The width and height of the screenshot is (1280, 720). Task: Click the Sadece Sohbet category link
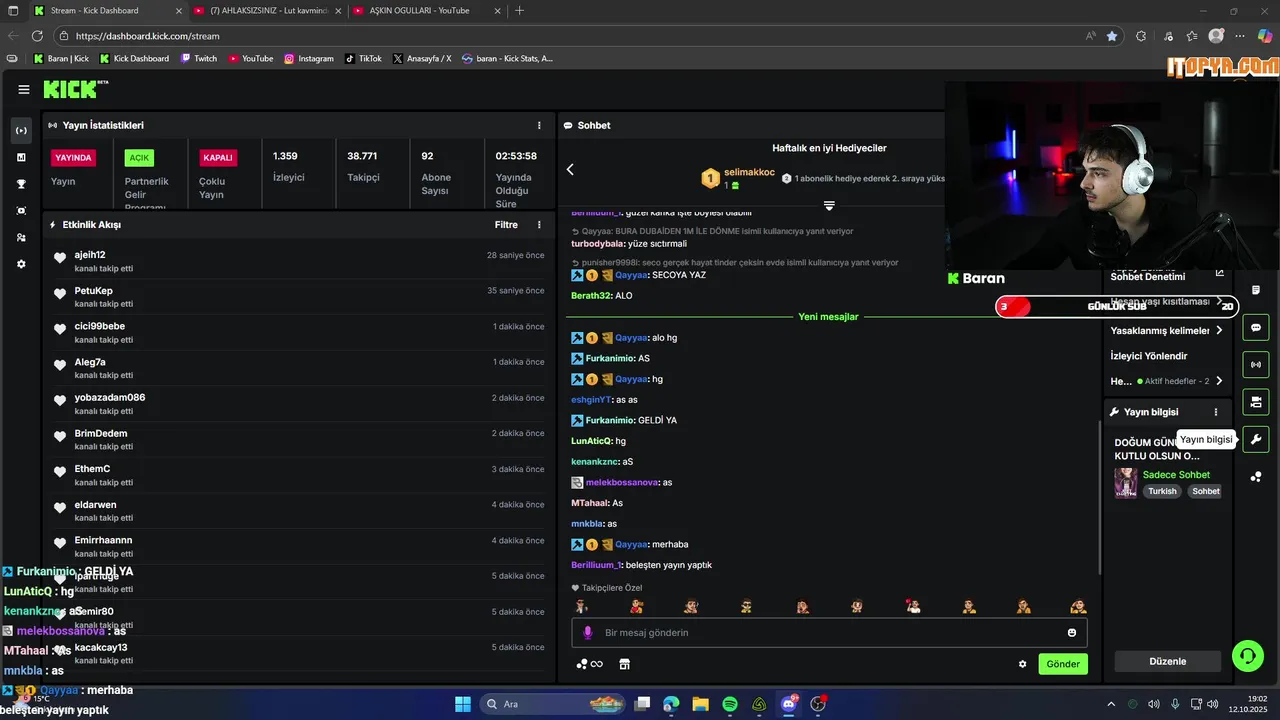(x=1176, y=475)
